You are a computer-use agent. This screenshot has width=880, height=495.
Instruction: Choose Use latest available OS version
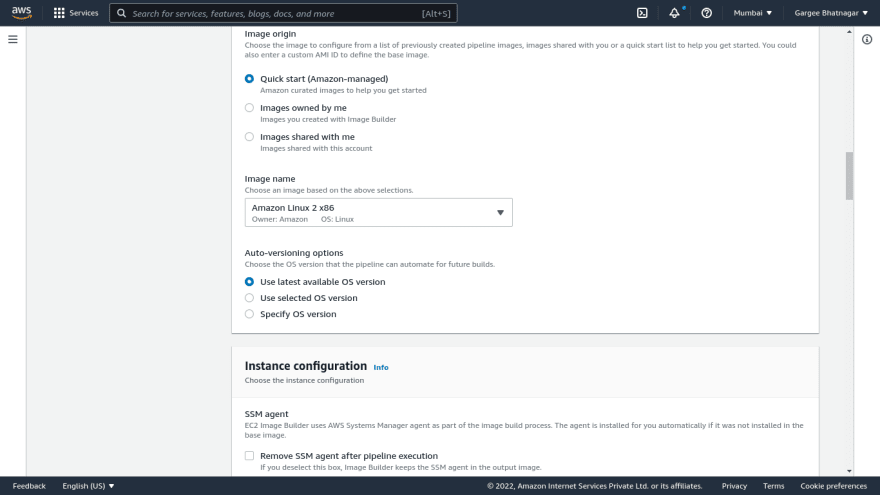point(249,282)
